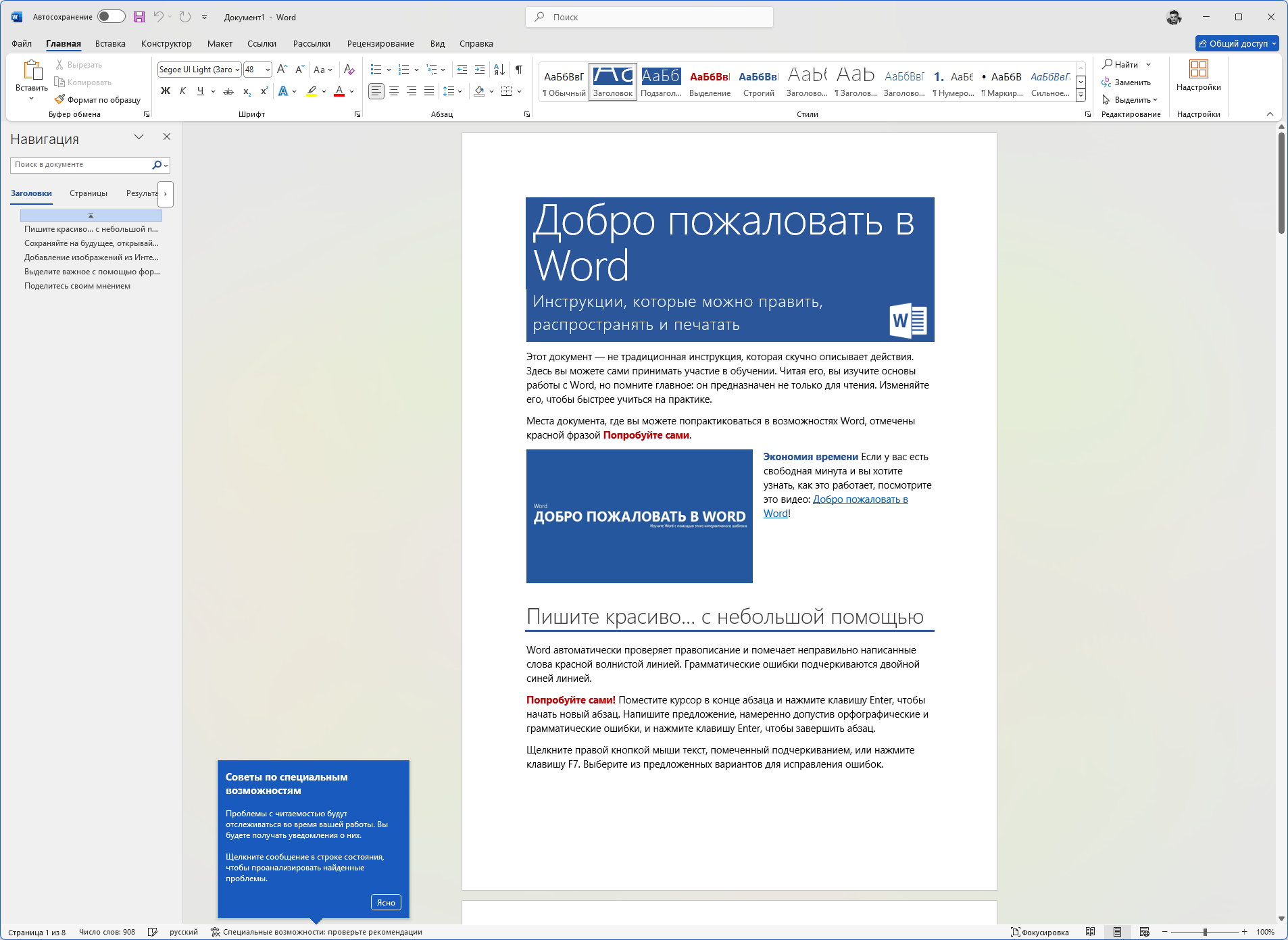This screenshot has width=1288, height=940.
Task: Open the font size dropdown
Action: 268,70
